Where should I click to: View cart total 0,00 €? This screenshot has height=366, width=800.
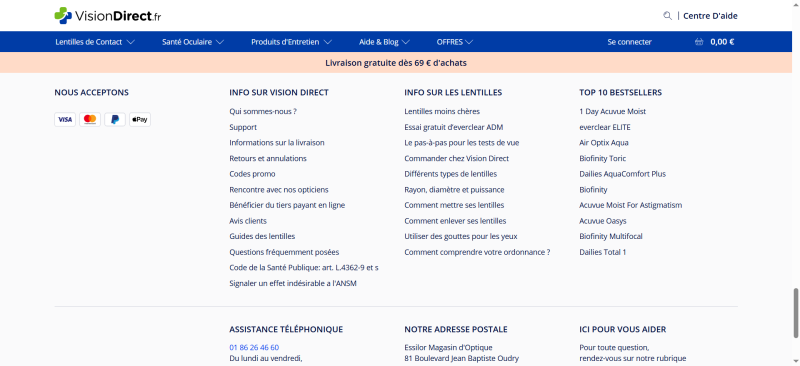click(x=722, y=42)
